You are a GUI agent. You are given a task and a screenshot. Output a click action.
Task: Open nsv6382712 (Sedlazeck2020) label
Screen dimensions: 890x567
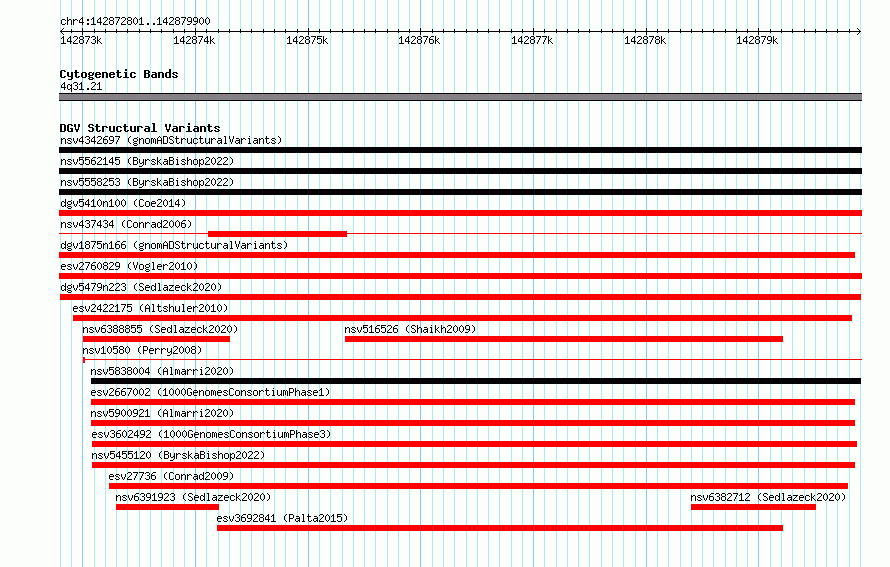tap(768, 497)
